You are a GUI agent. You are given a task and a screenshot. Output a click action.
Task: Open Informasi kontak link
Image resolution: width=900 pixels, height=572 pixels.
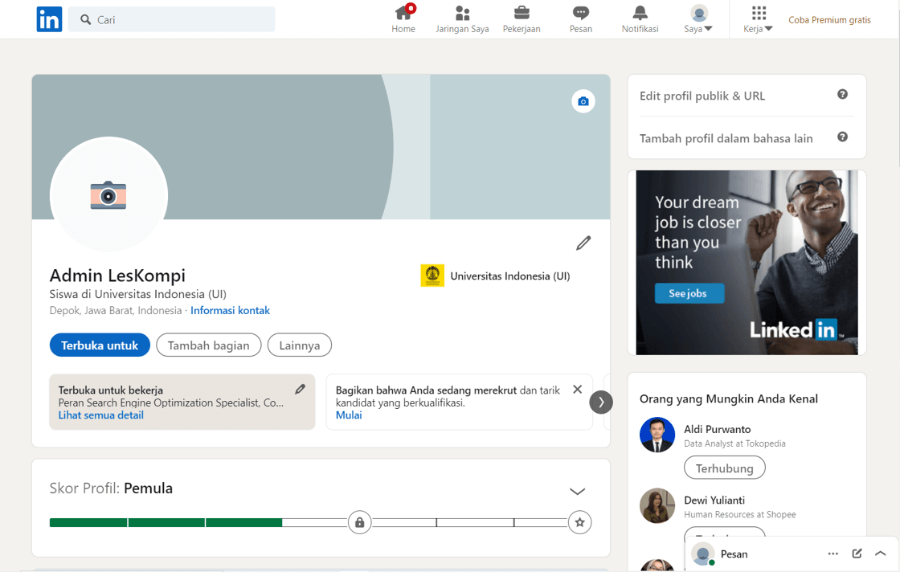tap(230, 310)
